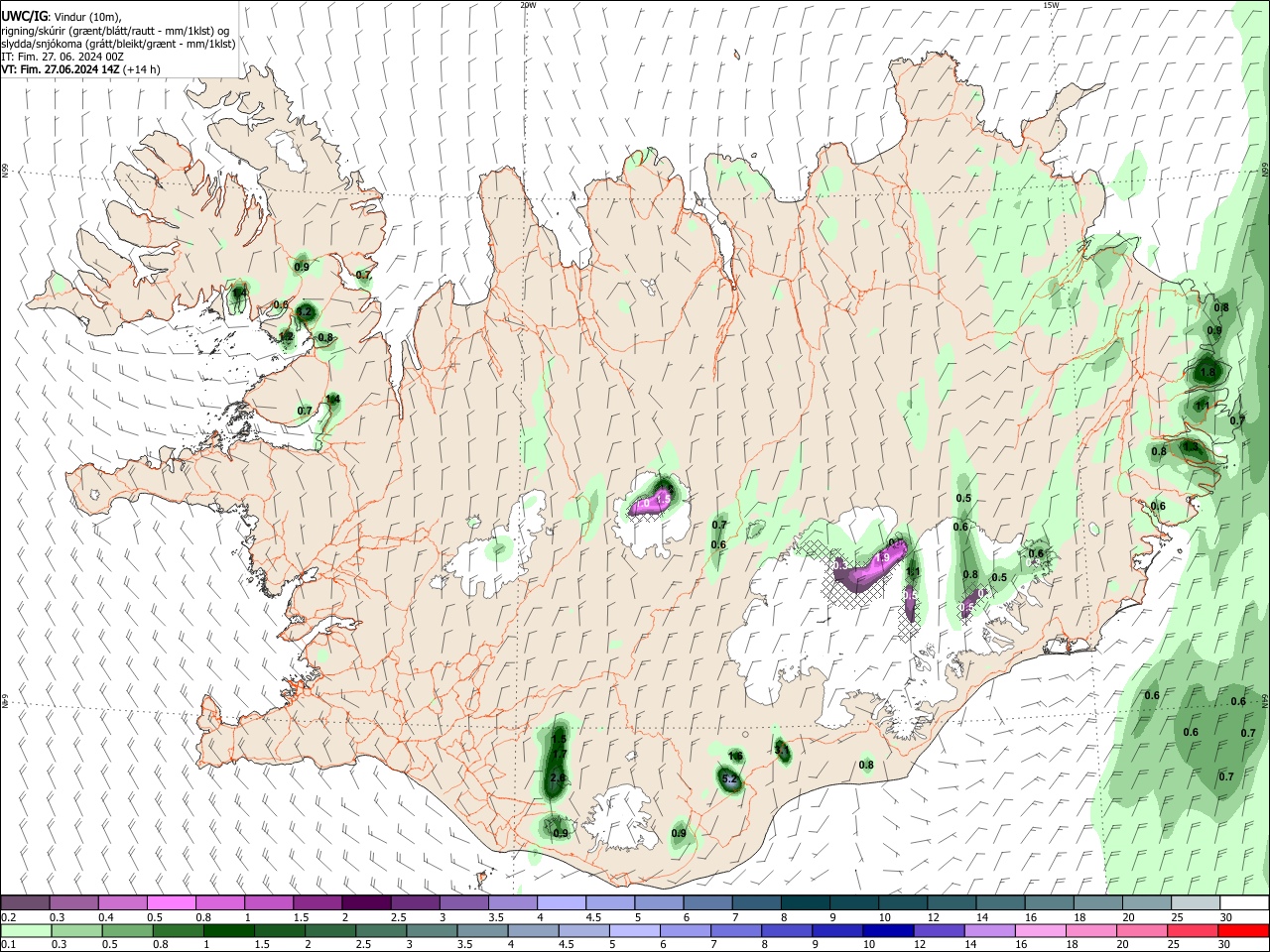The height and width of the screenshot is (952, 1270).
Task: Click the 5.2 precipitation value in the south
Action: pyautogui.click(x=729, y=780)
